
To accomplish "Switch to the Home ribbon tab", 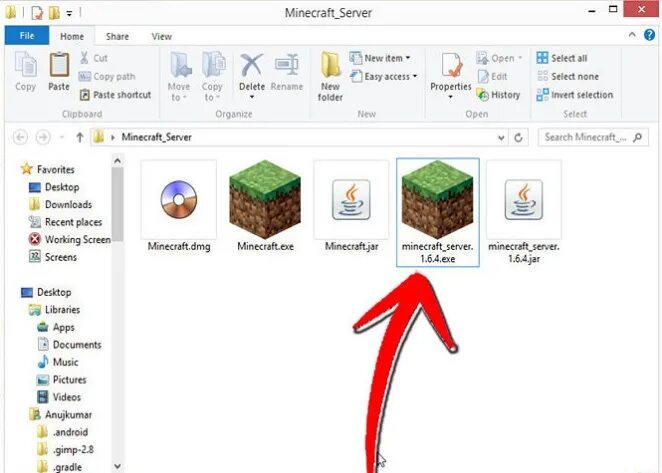I will [x=72, y=36].
